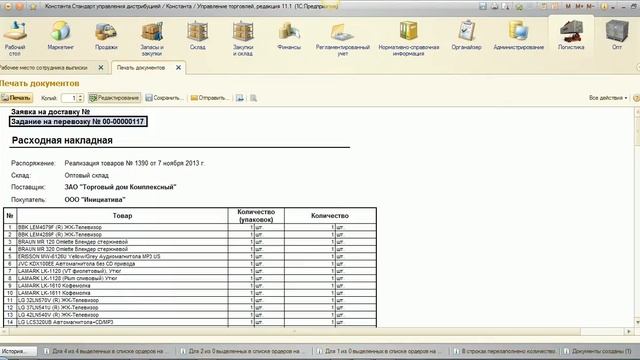The width and height of the screenshot is (640, 360).
Task: Close the Рабочее место сотрудника выписки tab
Action: coord(101,68)
